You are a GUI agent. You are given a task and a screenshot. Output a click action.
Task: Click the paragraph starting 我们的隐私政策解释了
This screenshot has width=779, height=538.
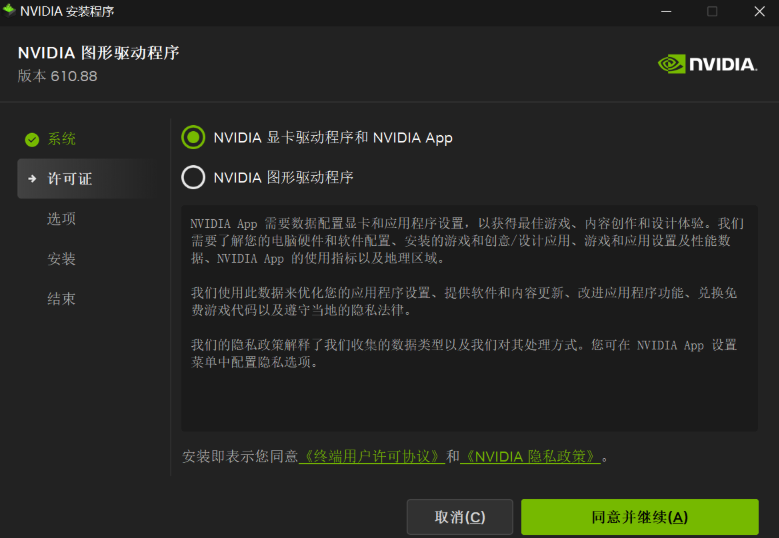pyautogui.click(x=464, y=354)
